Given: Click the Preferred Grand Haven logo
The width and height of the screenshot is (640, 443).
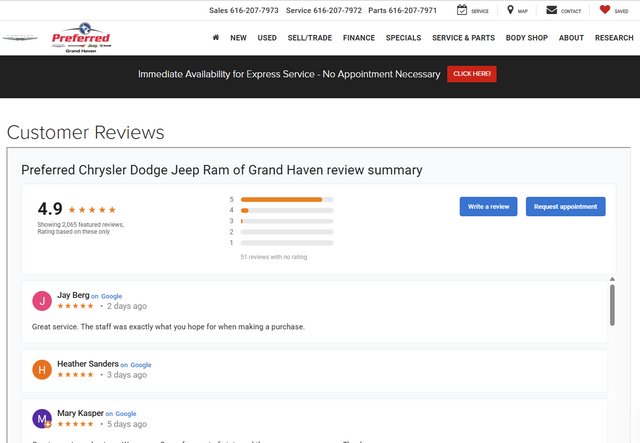Looking at the screenshot, I should pyautogui.click(x=81, y=39).
